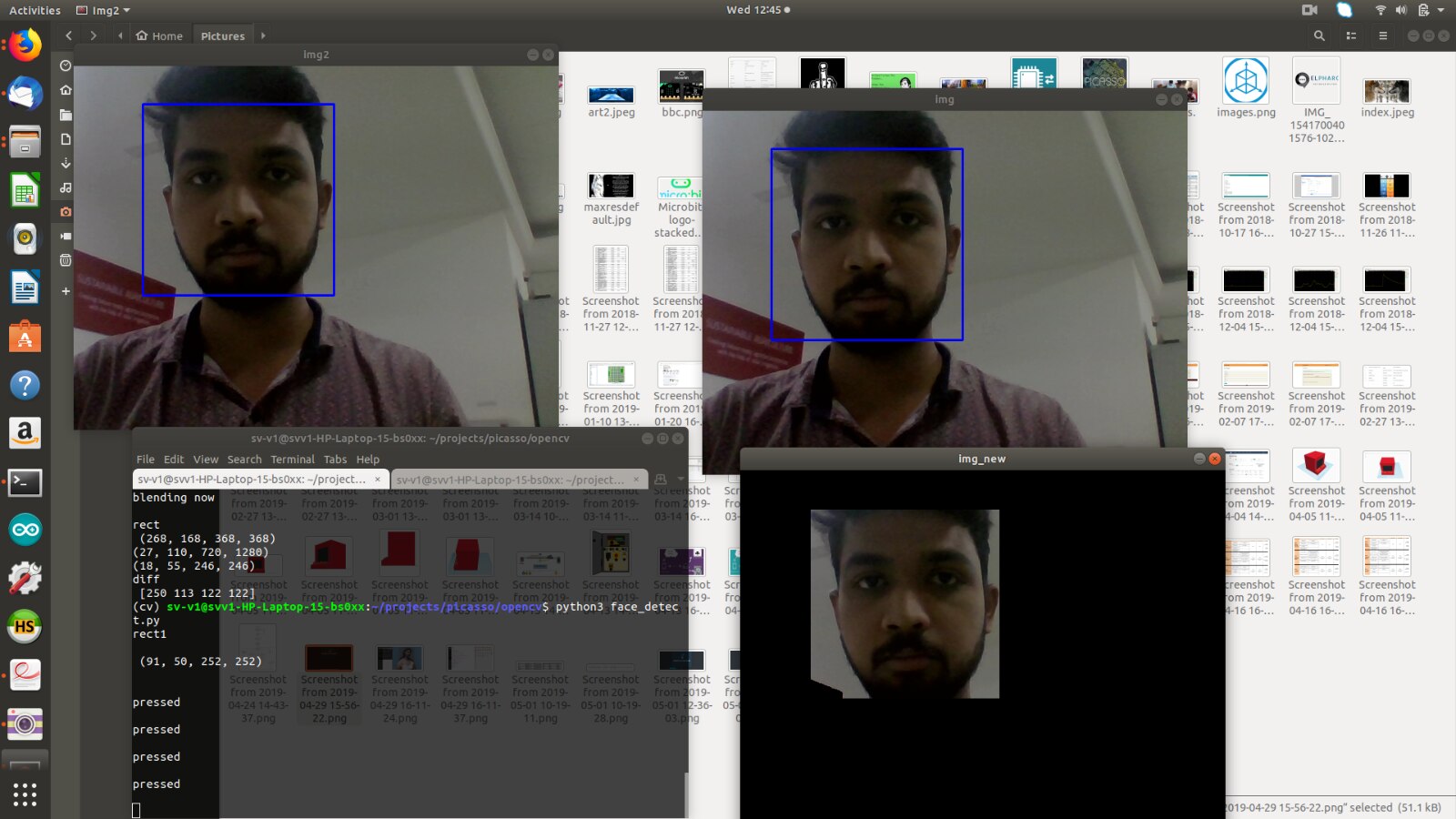Show Applications grid in the dock

(x=25, y=794)
